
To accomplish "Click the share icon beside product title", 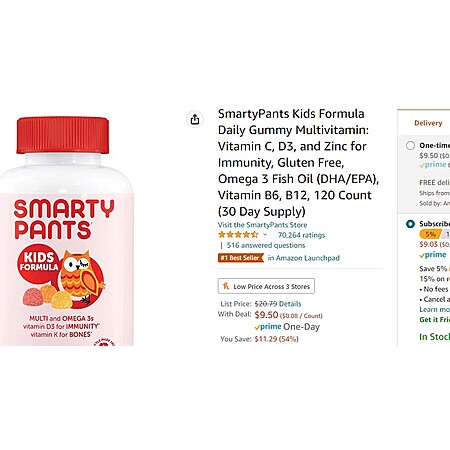I will [195, 119].
